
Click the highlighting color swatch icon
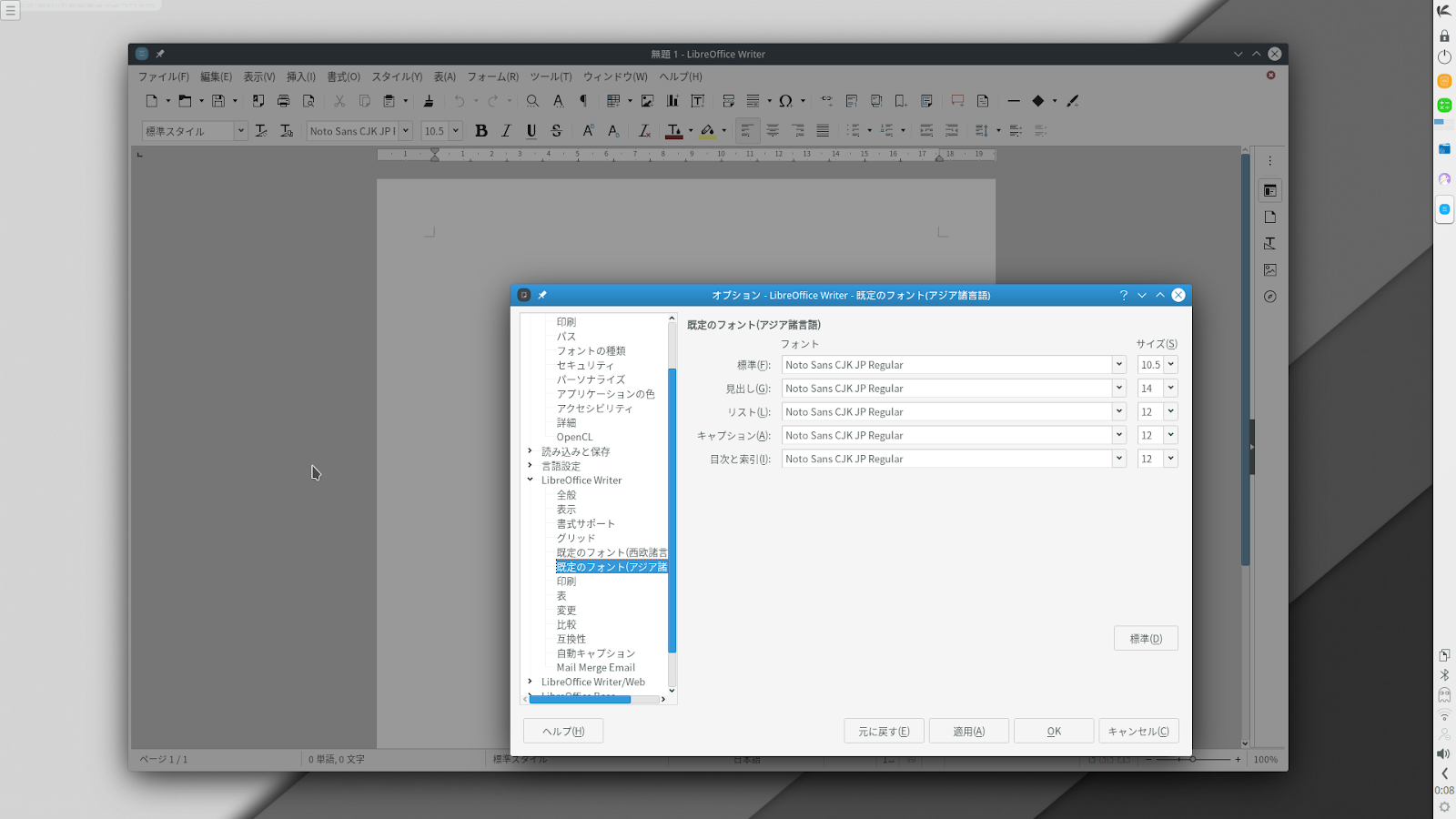708,131
